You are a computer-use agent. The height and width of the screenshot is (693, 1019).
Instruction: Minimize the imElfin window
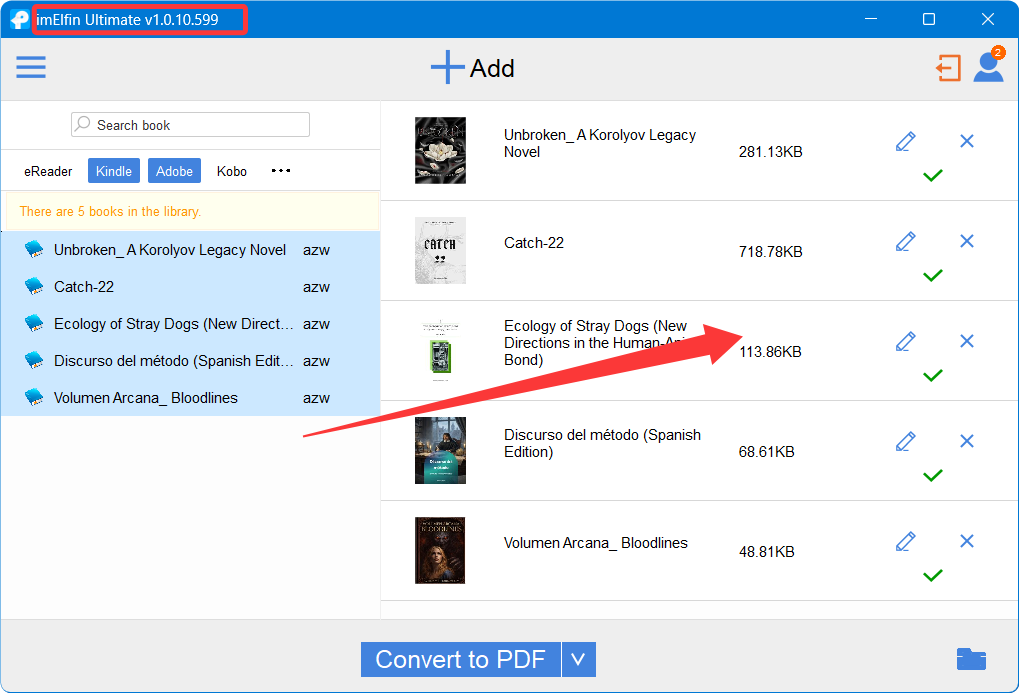(871, 20)
